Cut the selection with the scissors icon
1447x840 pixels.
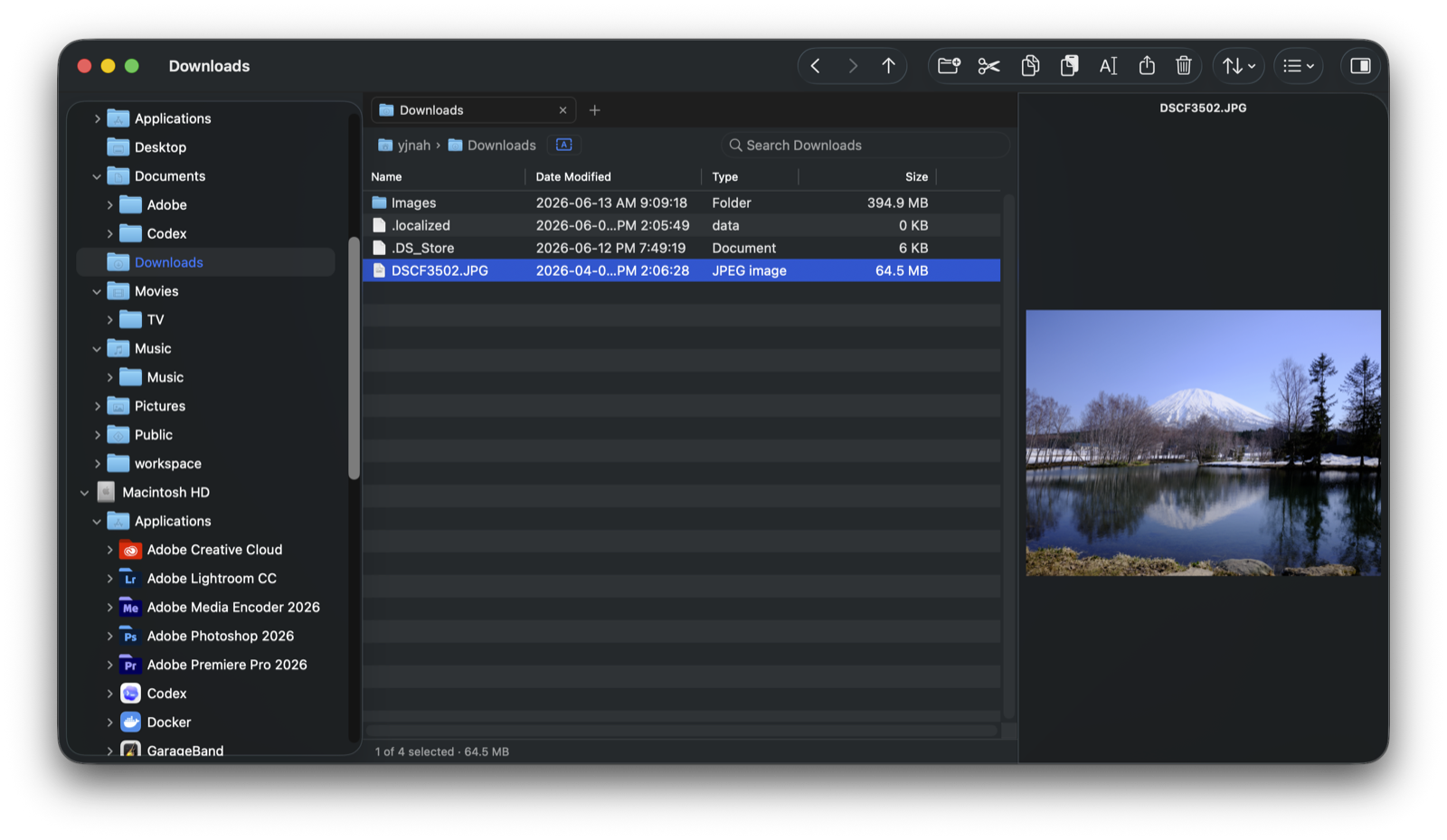988,66
